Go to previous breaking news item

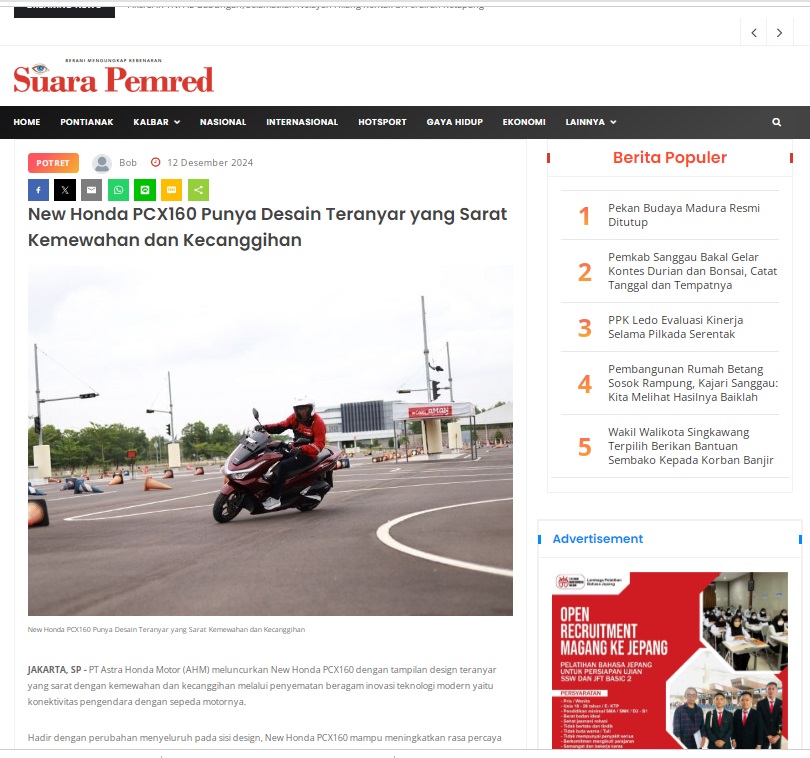click(754, 33)
